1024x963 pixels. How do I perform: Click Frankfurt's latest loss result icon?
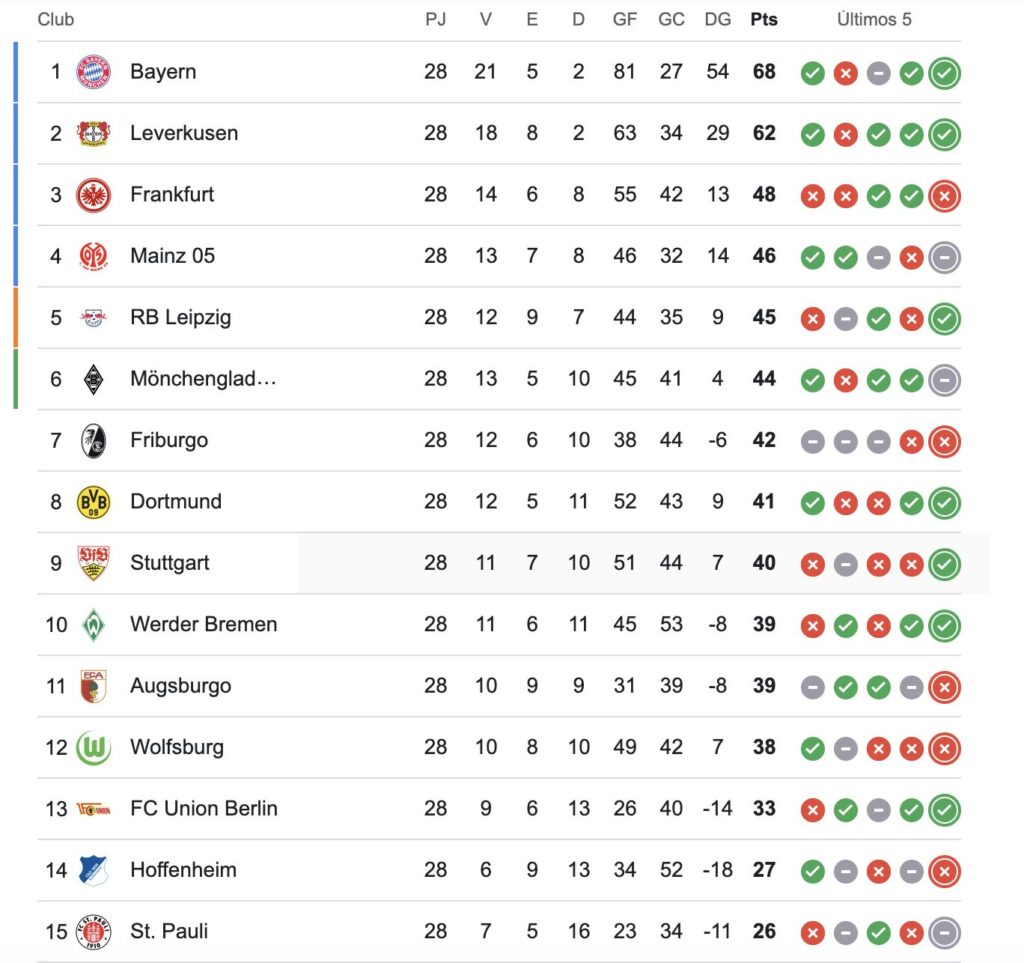pyautogui.click(x=944, y=195)
